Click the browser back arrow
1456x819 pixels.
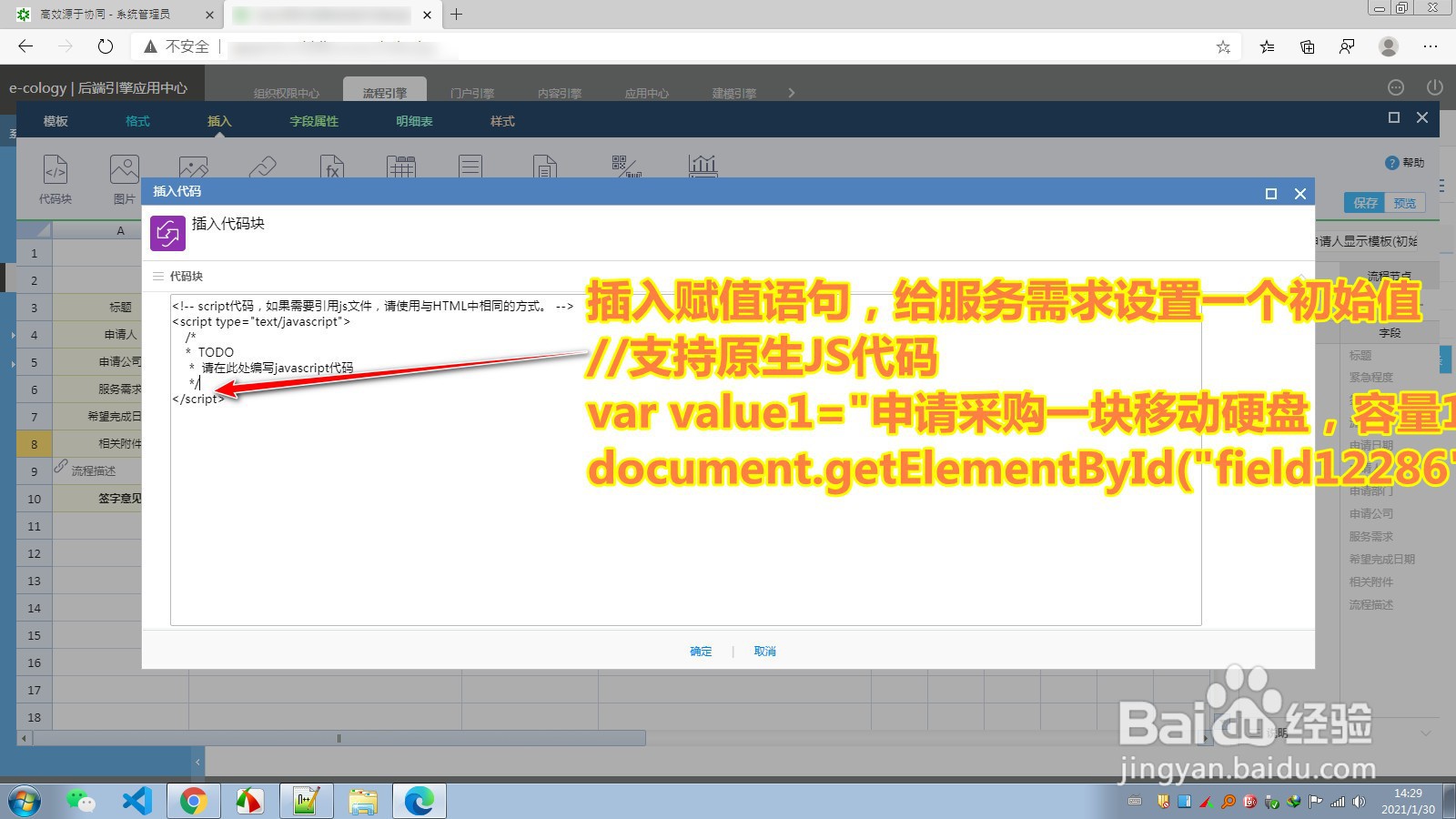click(x=25, y=45)
